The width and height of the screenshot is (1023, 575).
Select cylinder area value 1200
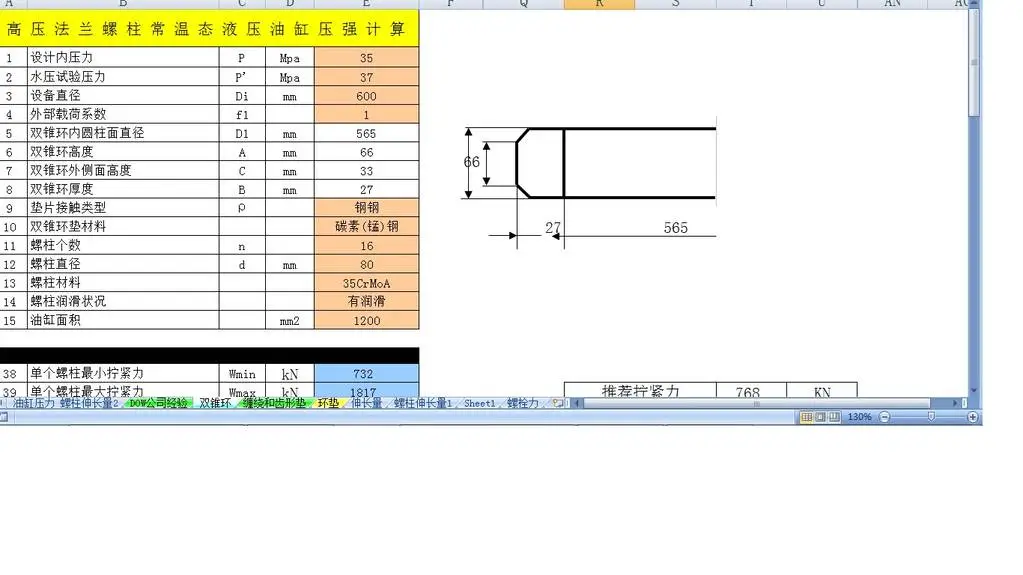click(x=367, y=320)
